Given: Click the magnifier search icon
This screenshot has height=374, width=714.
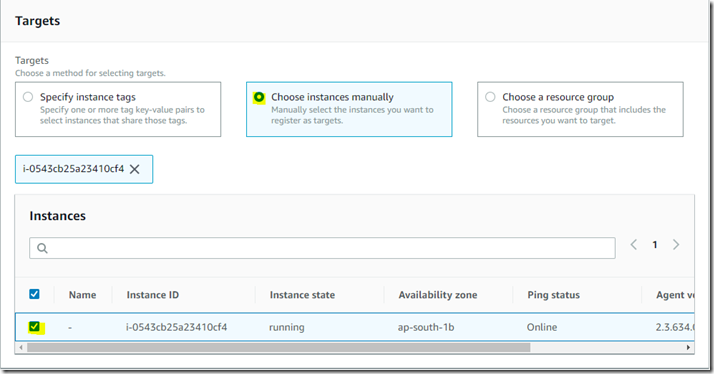Looking at the screenshot, I should pos(42,248).
